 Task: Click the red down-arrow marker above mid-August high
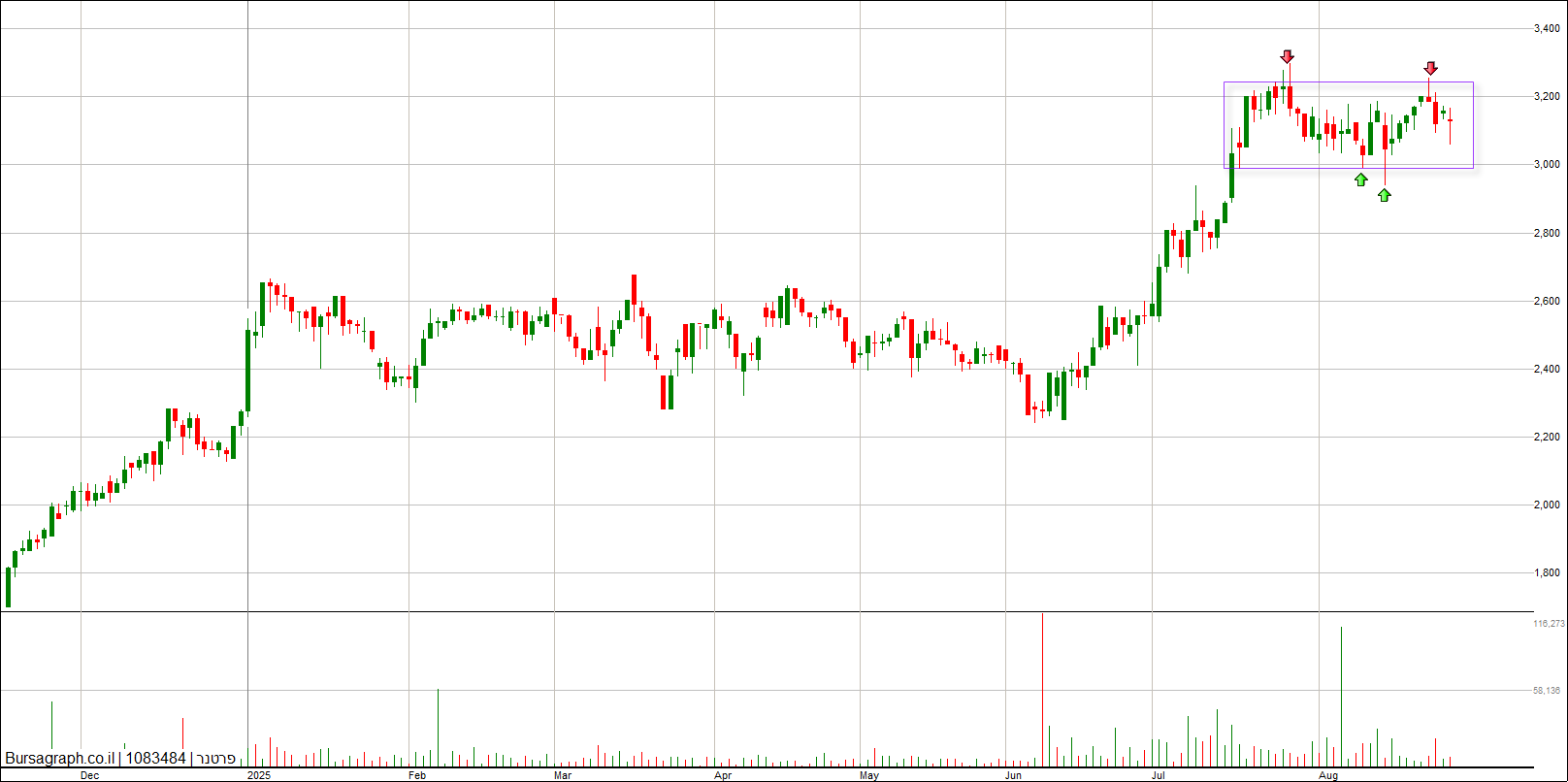coord(1430,68)
